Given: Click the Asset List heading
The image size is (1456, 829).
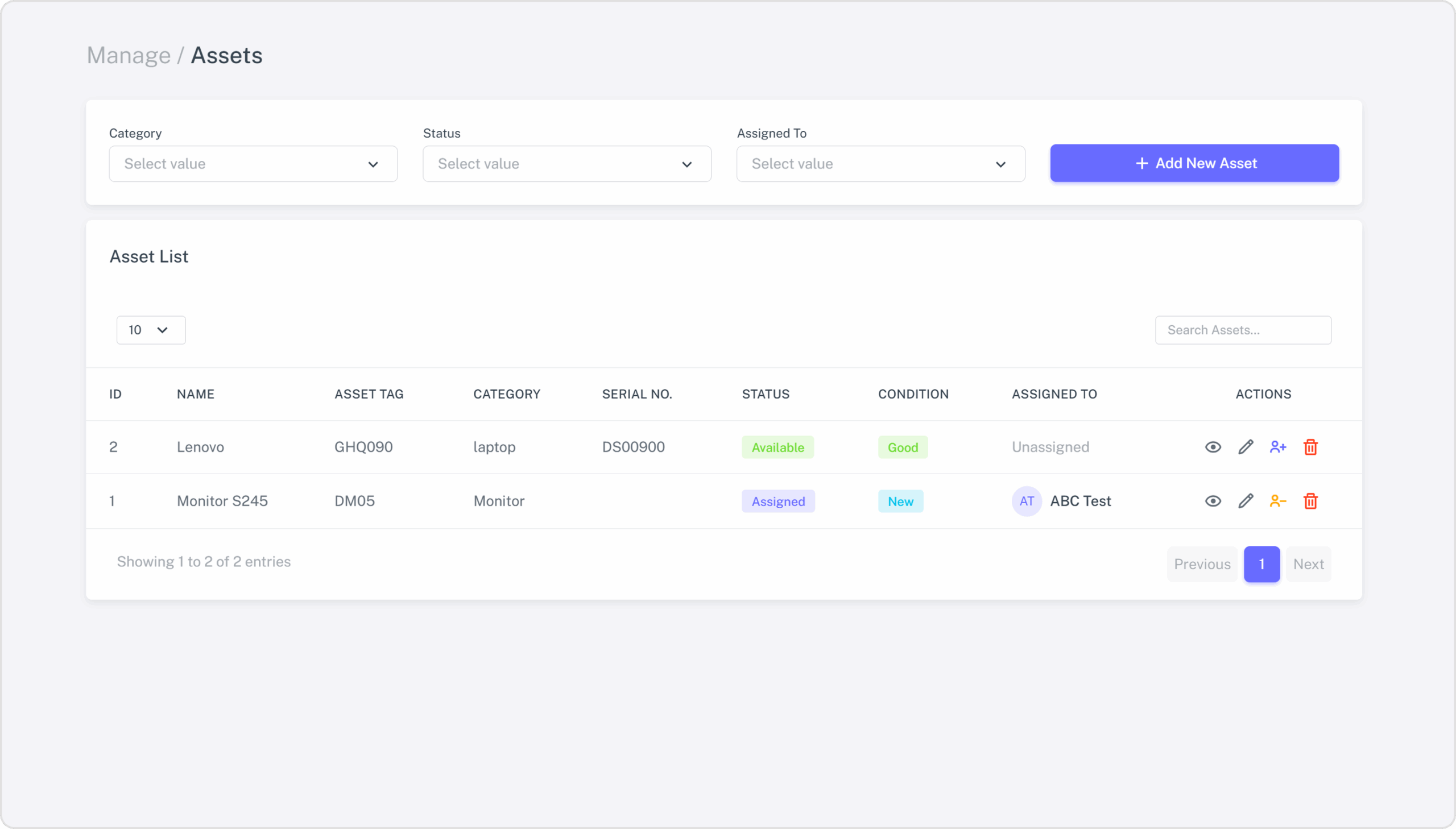Looking at the screenshot, I should coord(148,257).
